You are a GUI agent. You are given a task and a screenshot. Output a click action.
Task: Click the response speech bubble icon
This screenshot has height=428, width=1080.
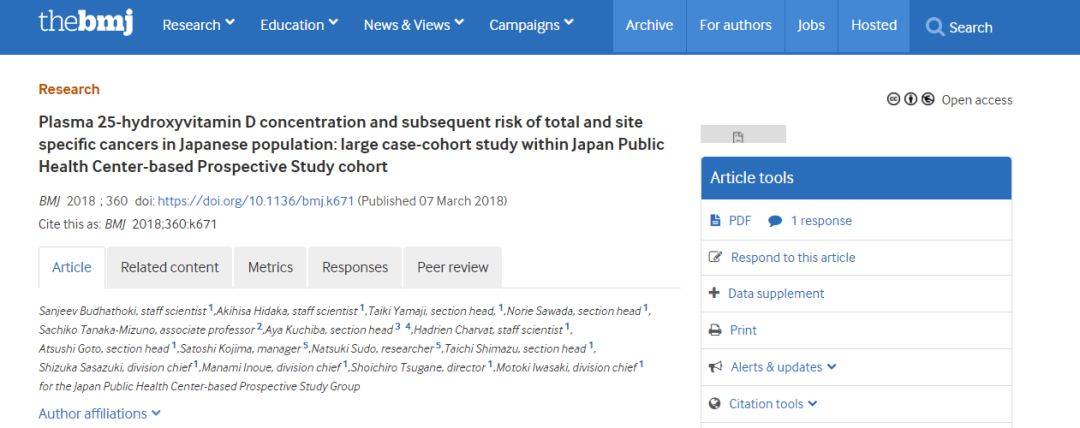(775, 221)
